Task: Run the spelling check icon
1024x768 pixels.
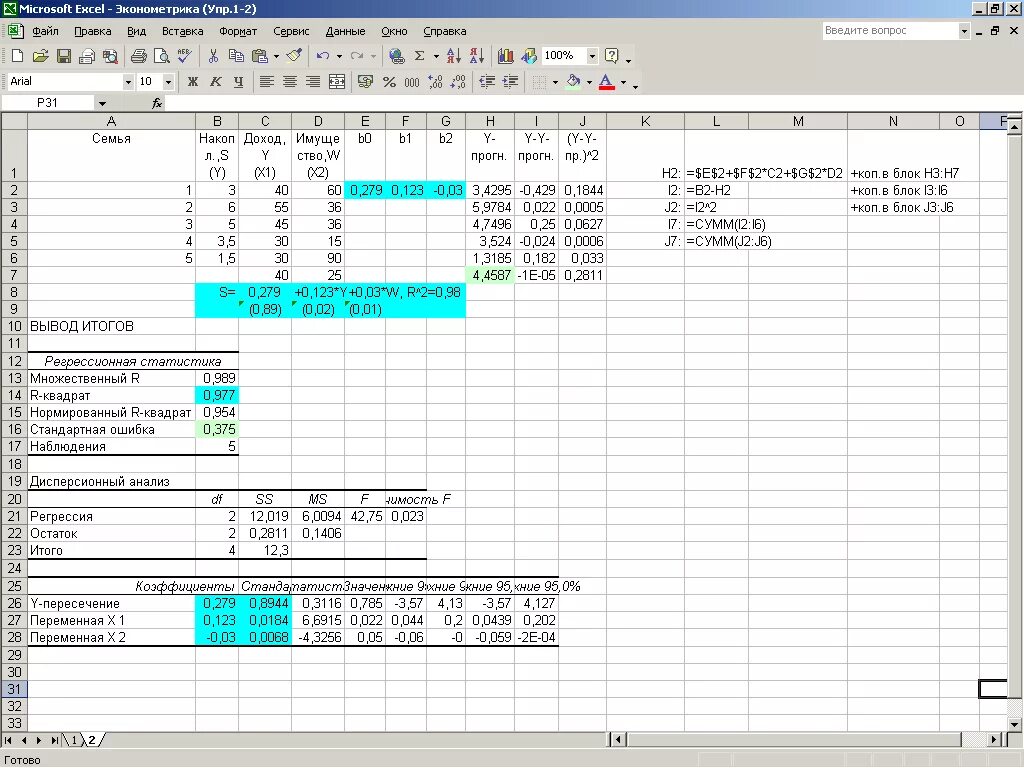Action: pyautogui.click(x=185, y=56)
